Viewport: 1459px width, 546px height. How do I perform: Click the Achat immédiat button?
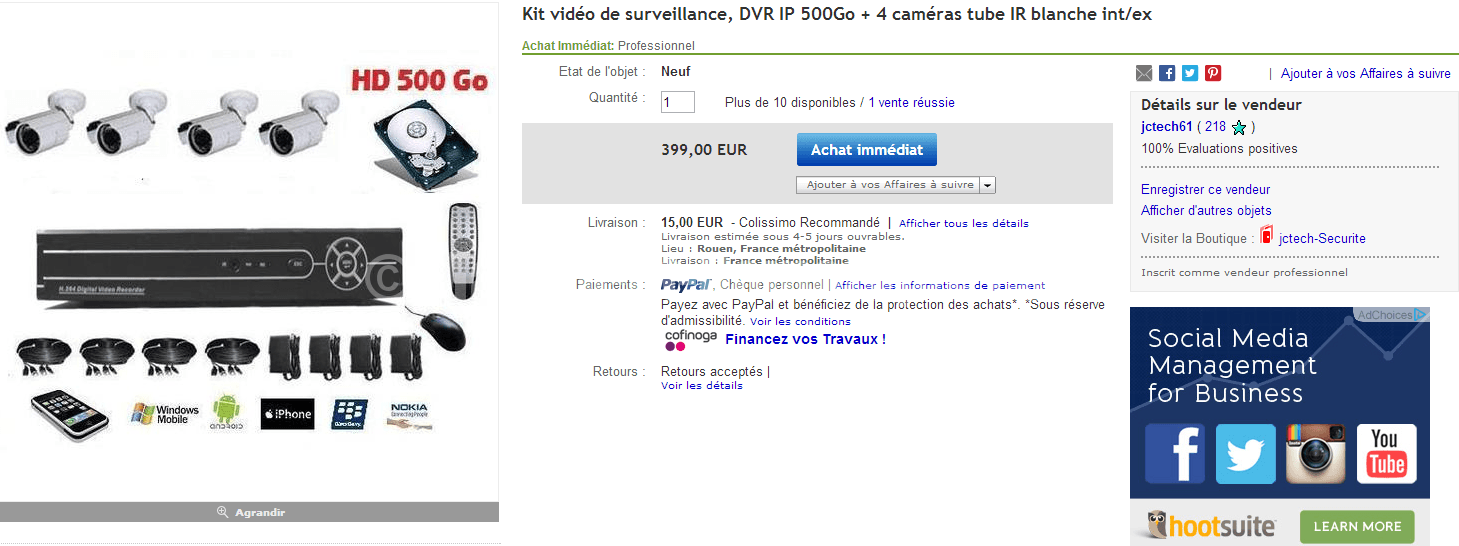point(867,150)
